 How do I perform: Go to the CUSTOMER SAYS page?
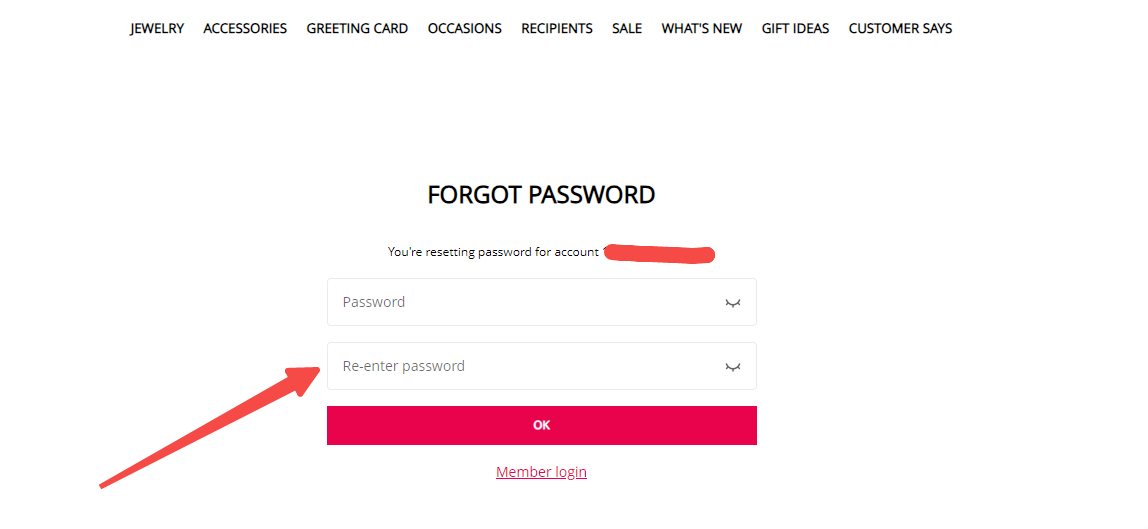[x=900, y=28]
